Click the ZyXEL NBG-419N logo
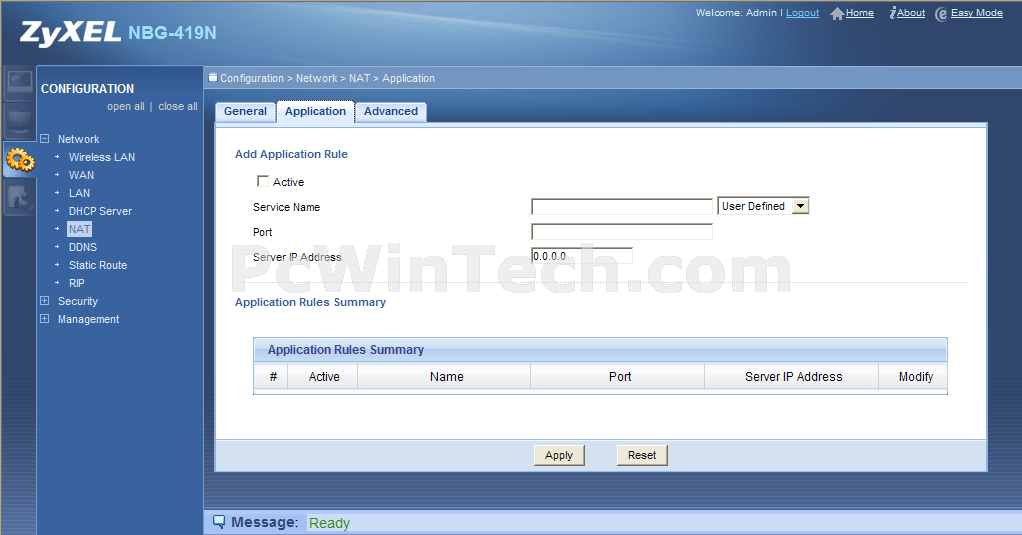 pos(119,33)
